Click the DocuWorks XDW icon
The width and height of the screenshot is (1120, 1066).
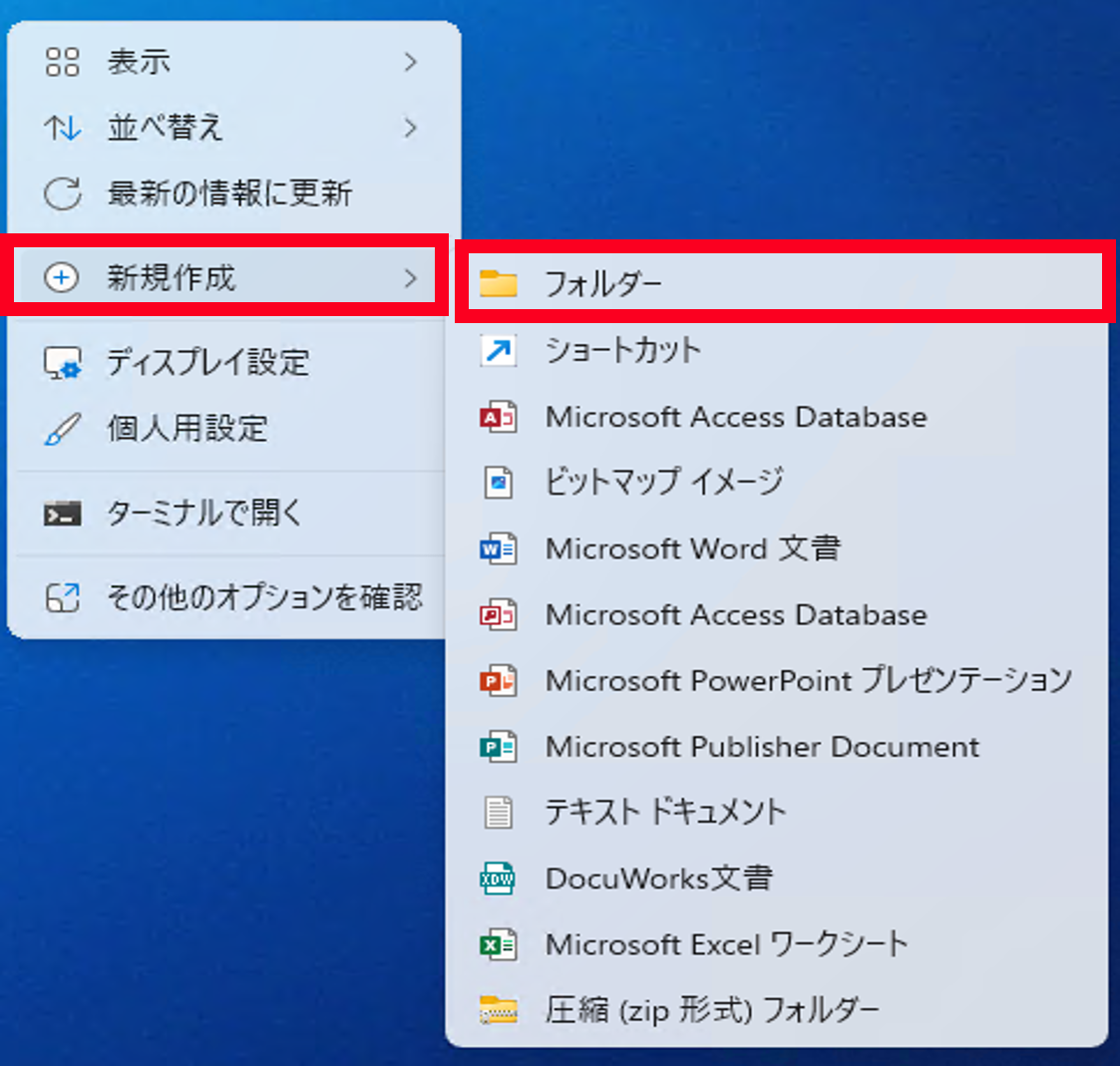click(x=498, y=879)
